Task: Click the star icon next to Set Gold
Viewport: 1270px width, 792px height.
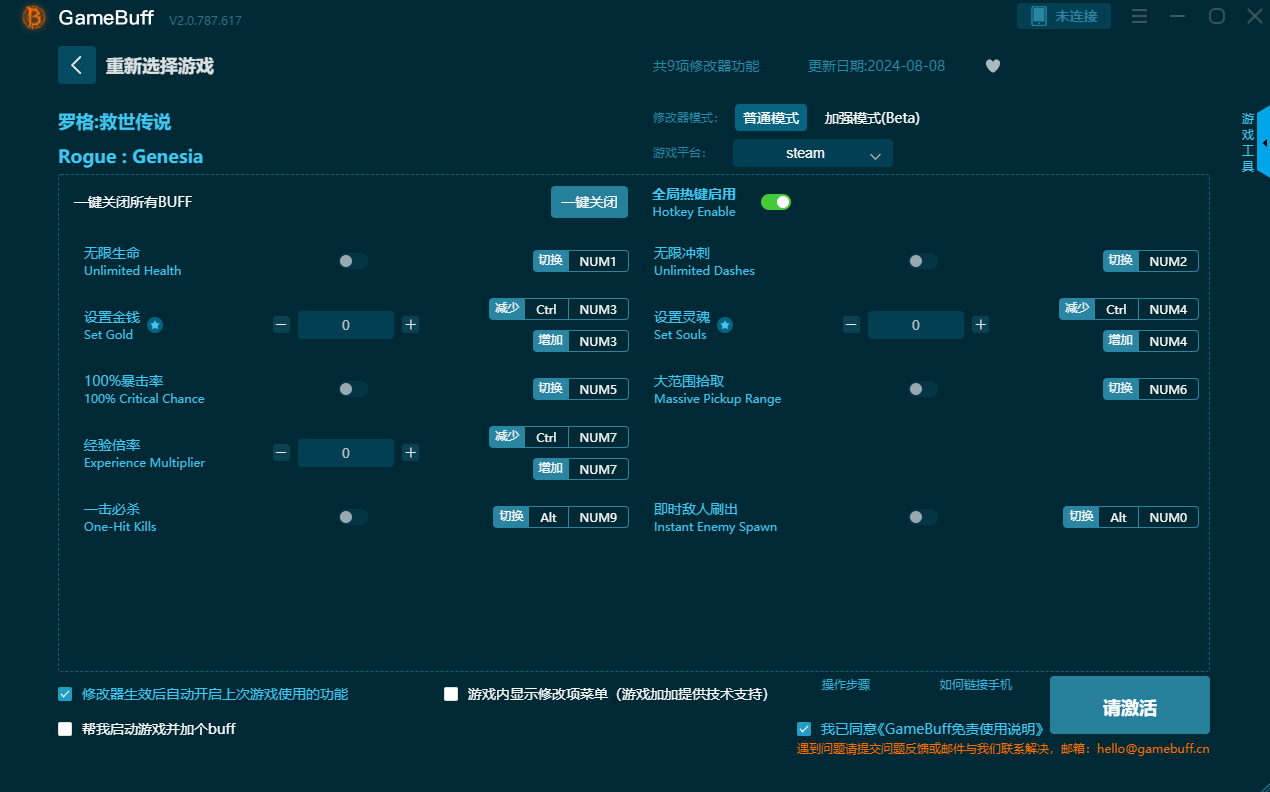Action: 155,325
